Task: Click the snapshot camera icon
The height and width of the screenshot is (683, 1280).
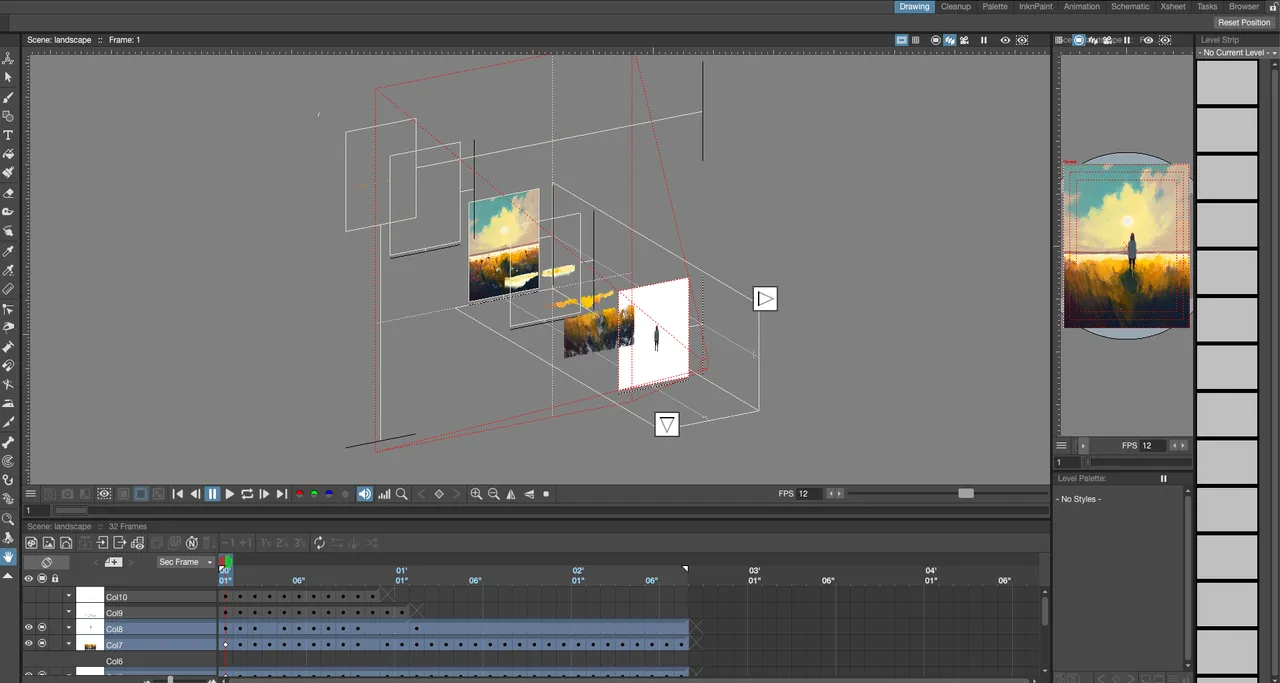Action: (x=67, y=494)
